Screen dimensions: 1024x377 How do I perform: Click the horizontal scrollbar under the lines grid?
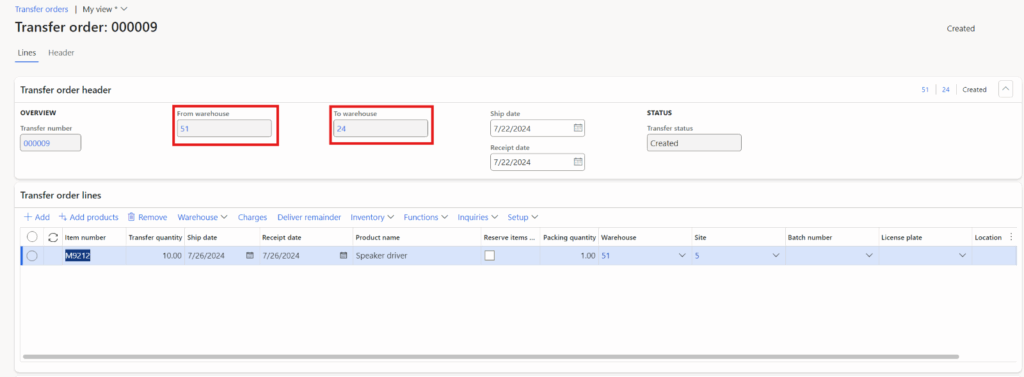click(490, 357)
